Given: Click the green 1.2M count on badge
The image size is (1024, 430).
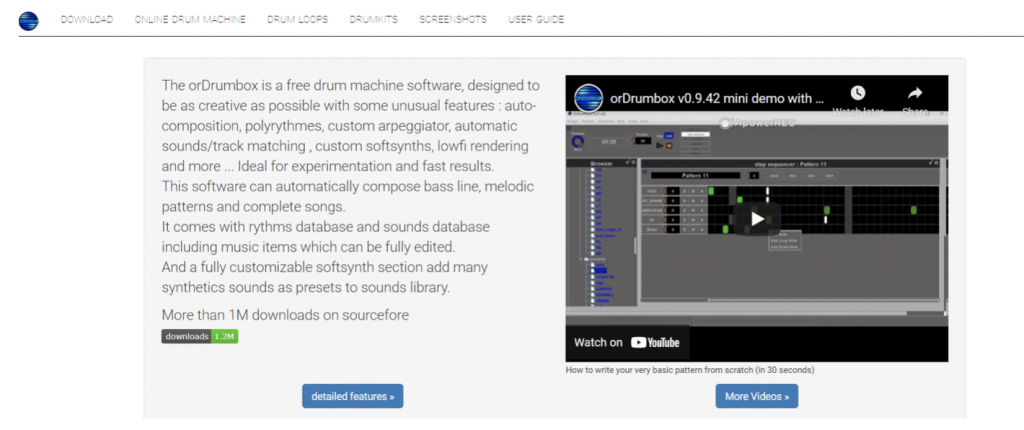Looking at the screenshot, I should 225,337.
